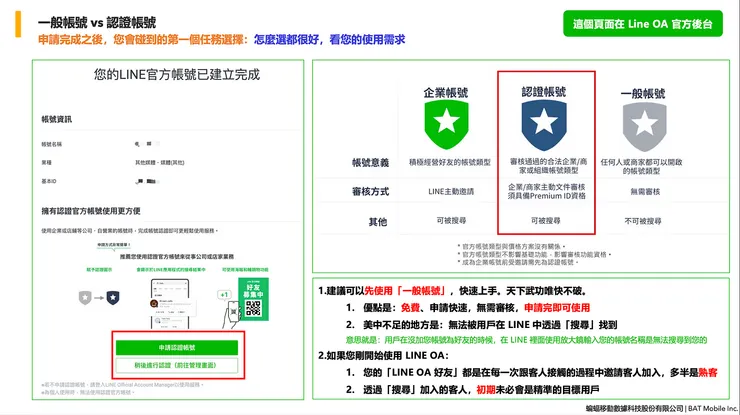This screenshot has width=740, height=415.
Task: Click the blue text 怎麼選都很好，看您的使用需求
Action: [329, 40]
